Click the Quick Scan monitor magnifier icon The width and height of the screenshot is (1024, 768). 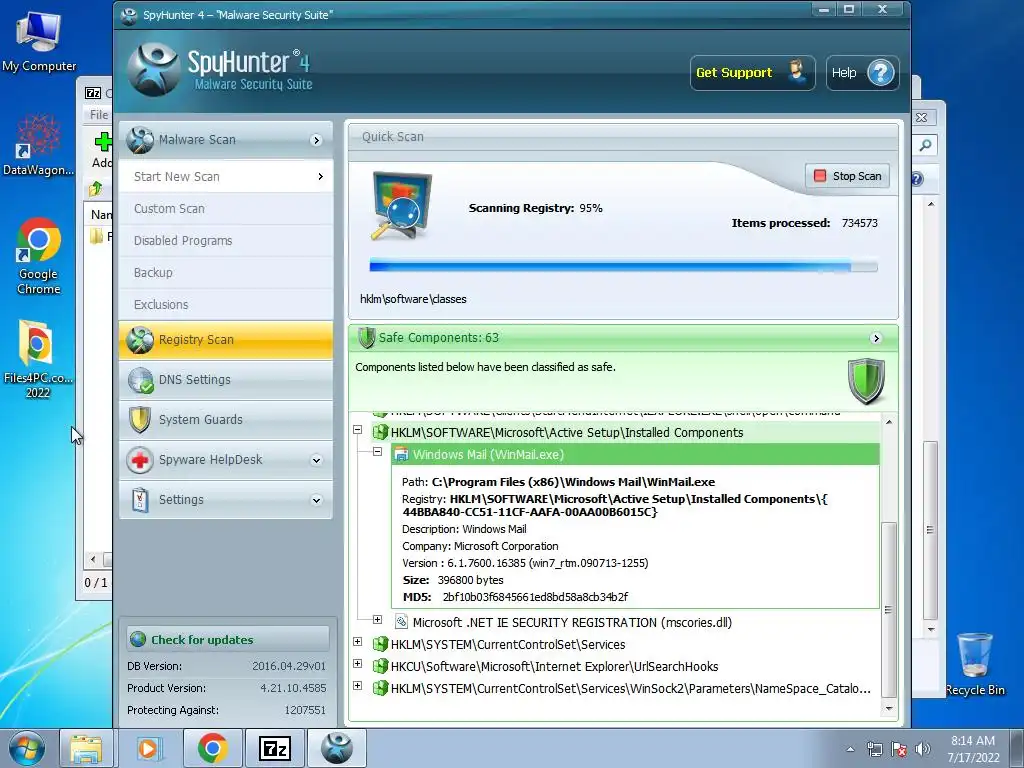(x=400, y=206)
